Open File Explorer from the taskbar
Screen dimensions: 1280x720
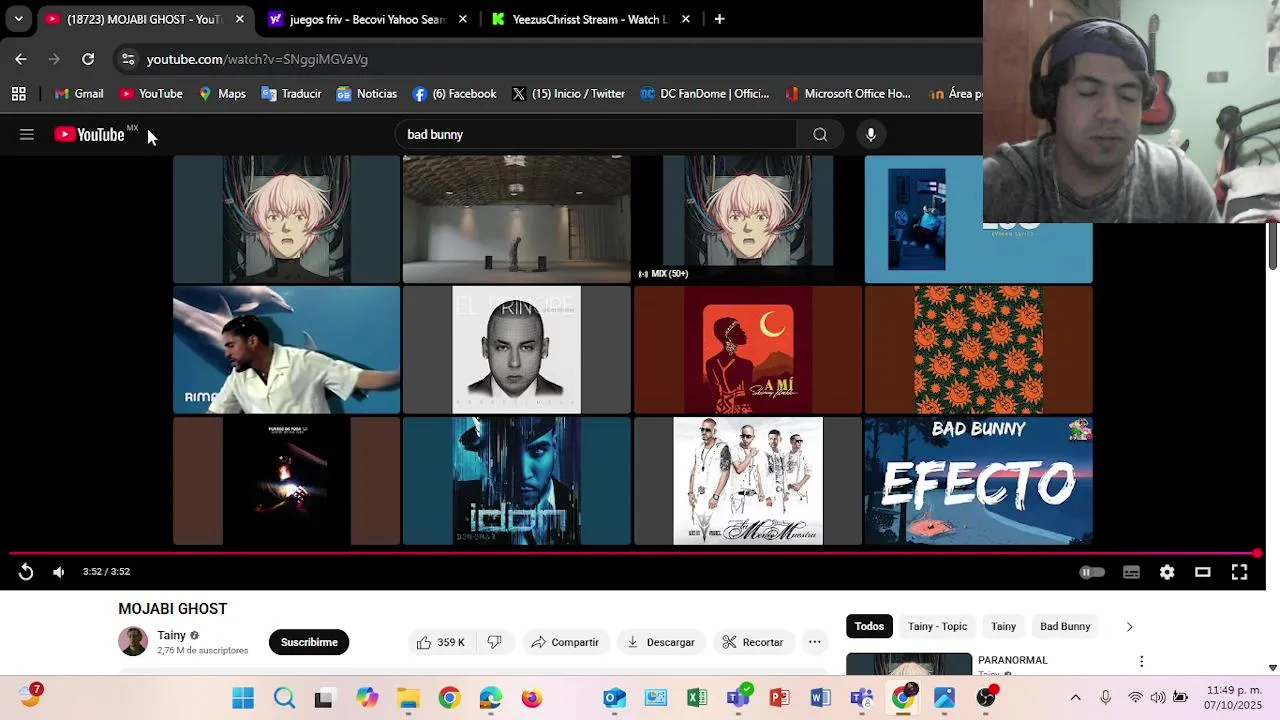[x=408, y=698]
